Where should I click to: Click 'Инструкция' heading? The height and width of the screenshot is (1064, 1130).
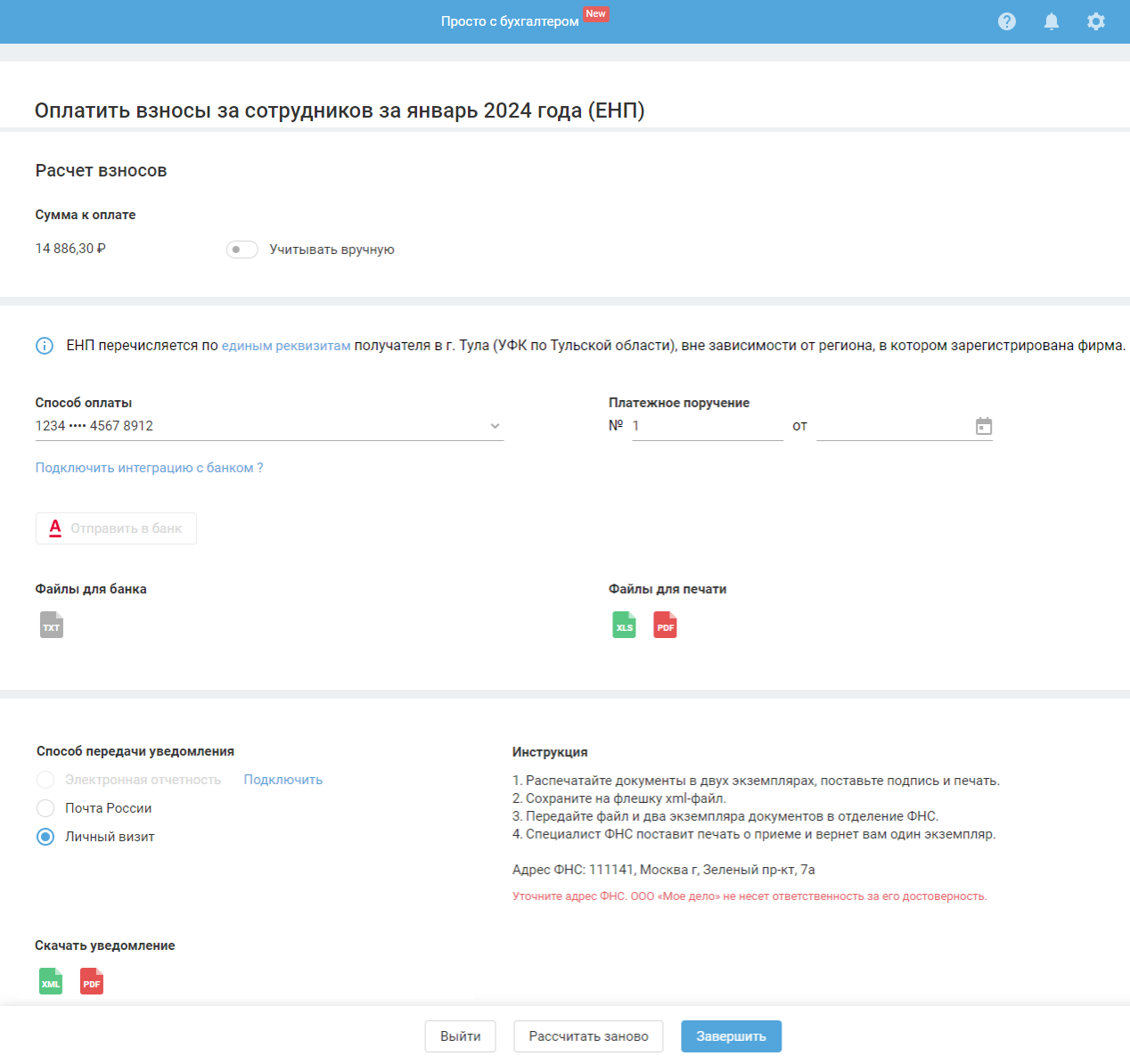(550, 752)
